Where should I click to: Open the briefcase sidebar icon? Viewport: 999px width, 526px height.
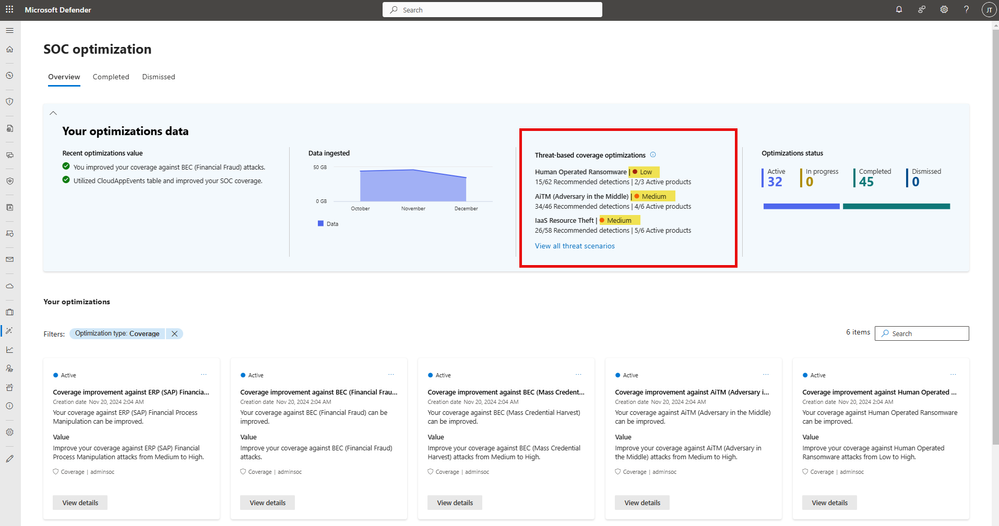tap(10, 312)
